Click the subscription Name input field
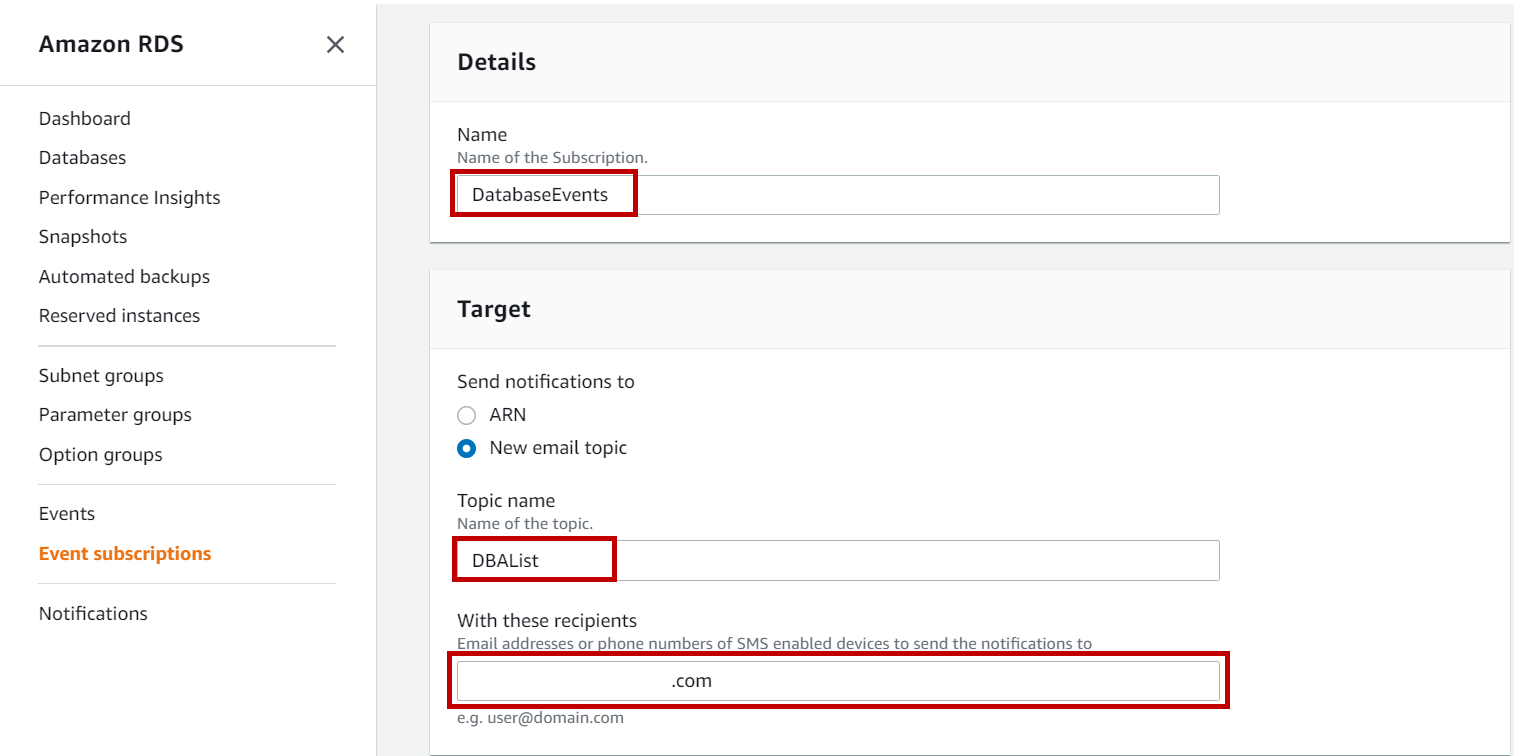Image resolution: width=1514 pixels, height=756 pixels. tap(838, 195)
